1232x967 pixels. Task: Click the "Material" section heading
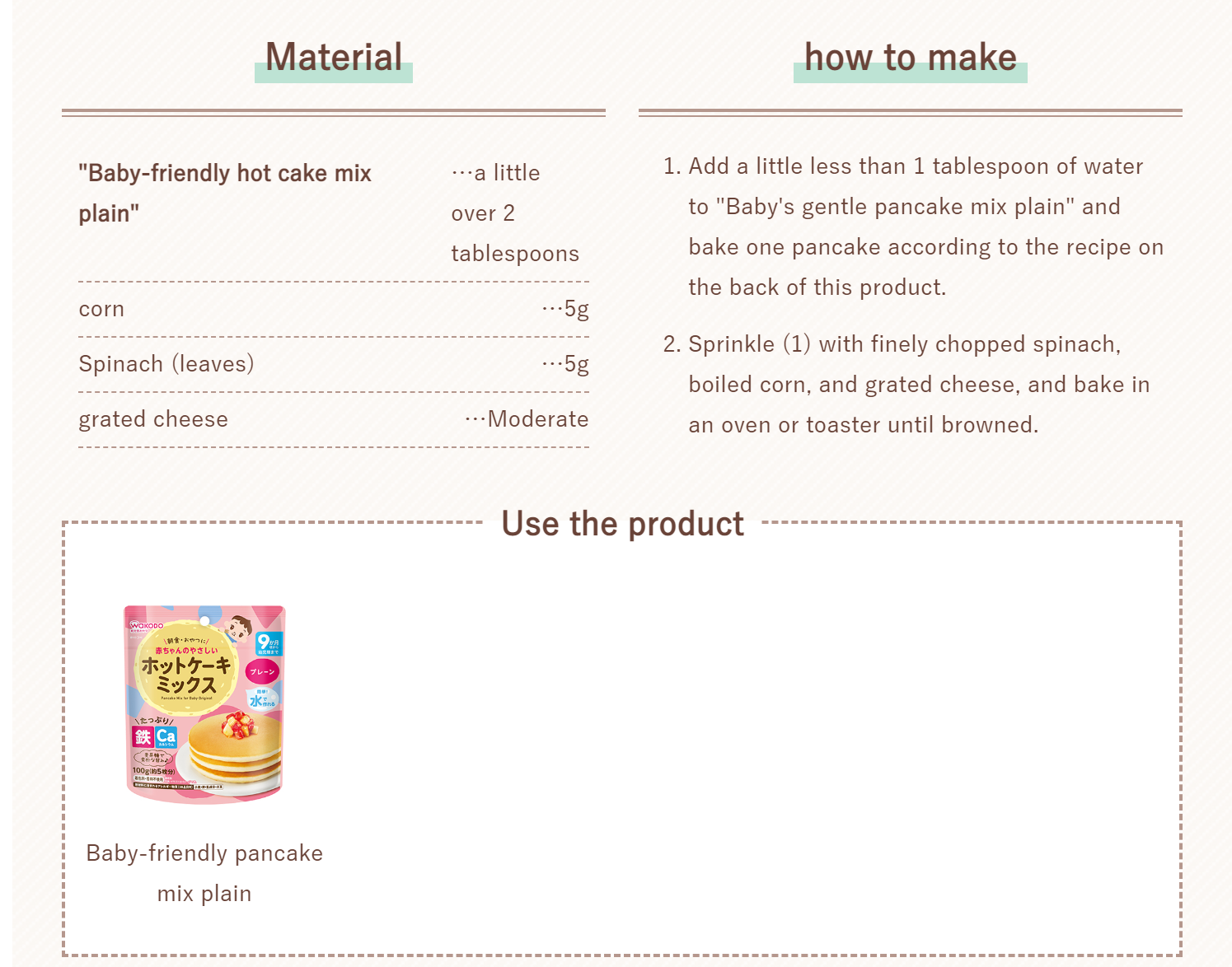(x=334, y=58)
